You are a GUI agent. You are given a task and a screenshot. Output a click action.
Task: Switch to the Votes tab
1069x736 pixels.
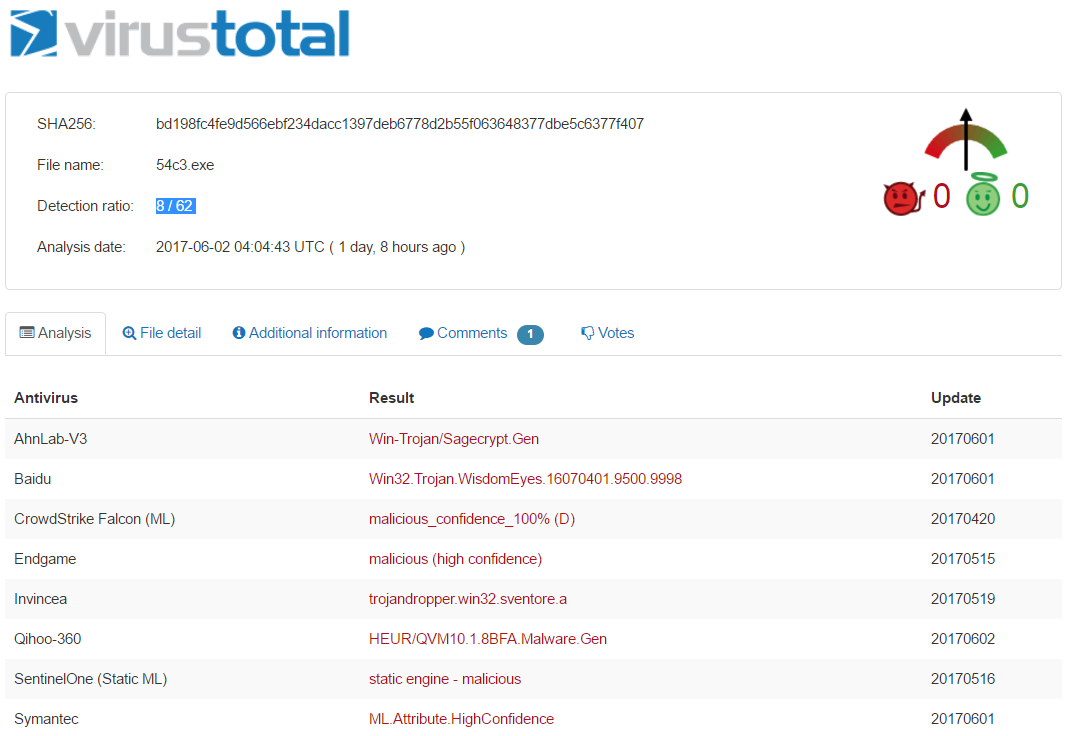[607, 333]
